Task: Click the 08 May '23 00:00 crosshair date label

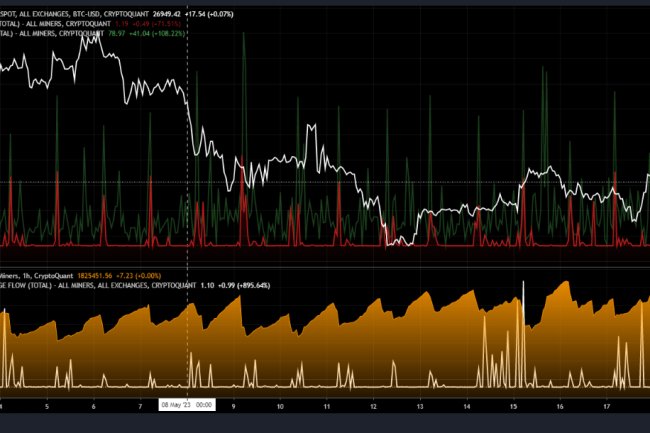Action: coord(187,405)
